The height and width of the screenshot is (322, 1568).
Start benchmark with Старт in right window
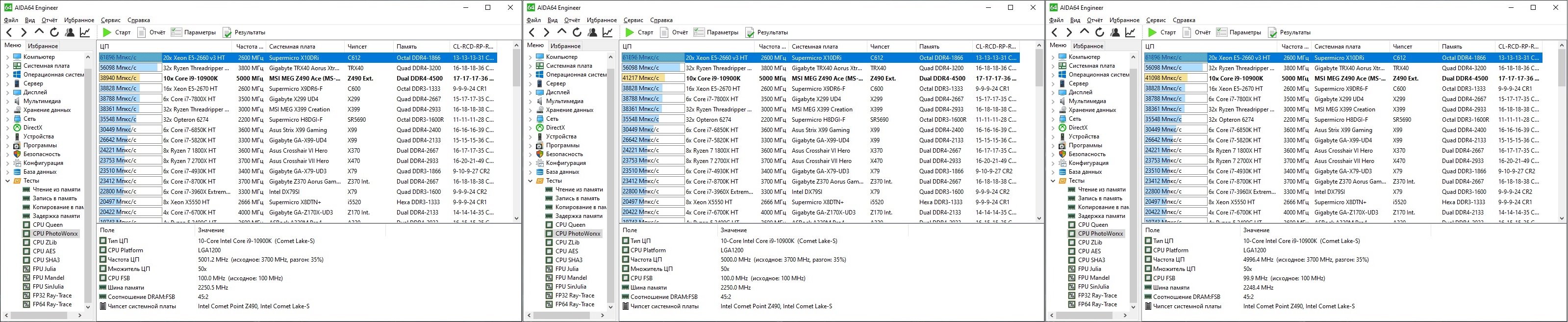pyautogui.click(x=1163, y=32)
